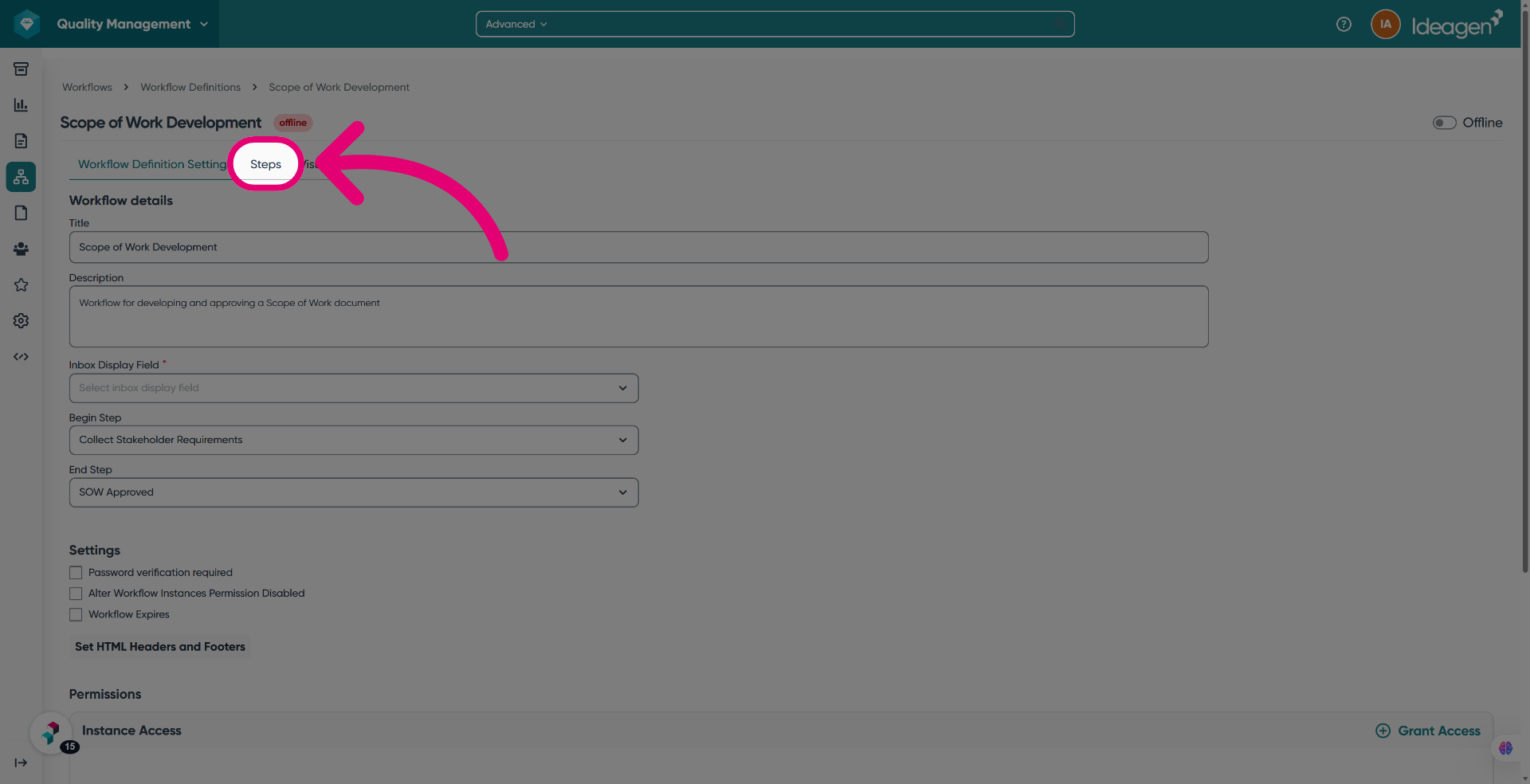1530x784 pixels.
Task: Click Set HTML Headers and Footers button
Action: coord(160,647)
